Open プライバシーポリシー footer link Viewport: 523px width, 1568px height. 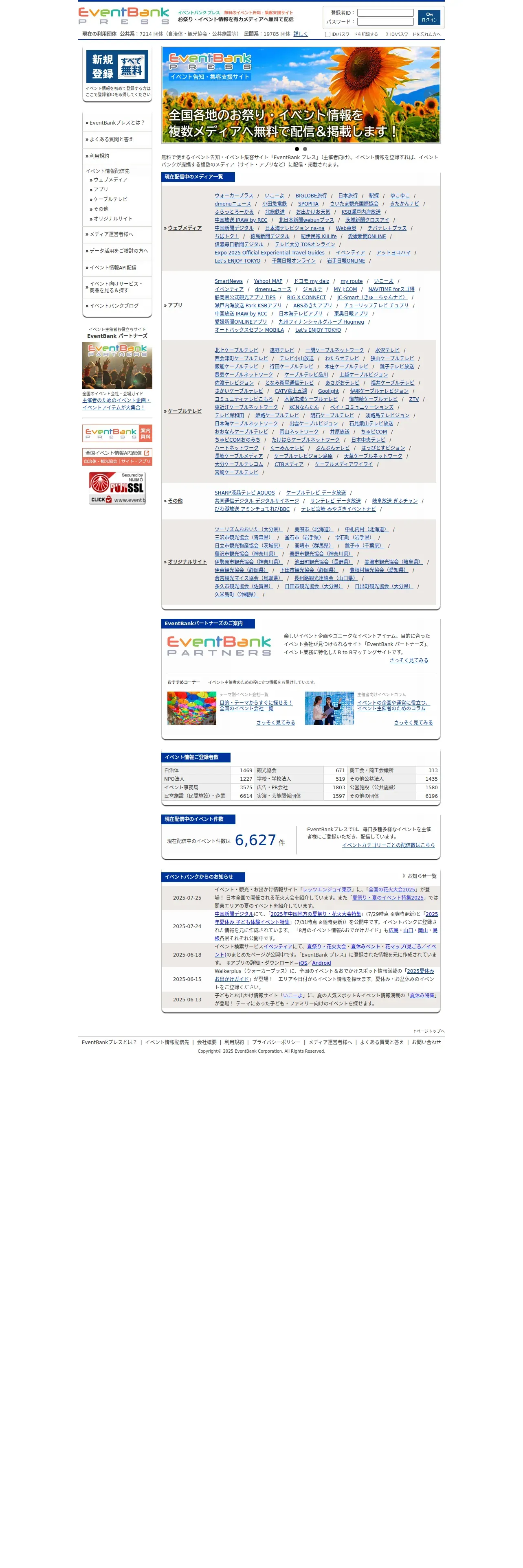(276, 1042)
